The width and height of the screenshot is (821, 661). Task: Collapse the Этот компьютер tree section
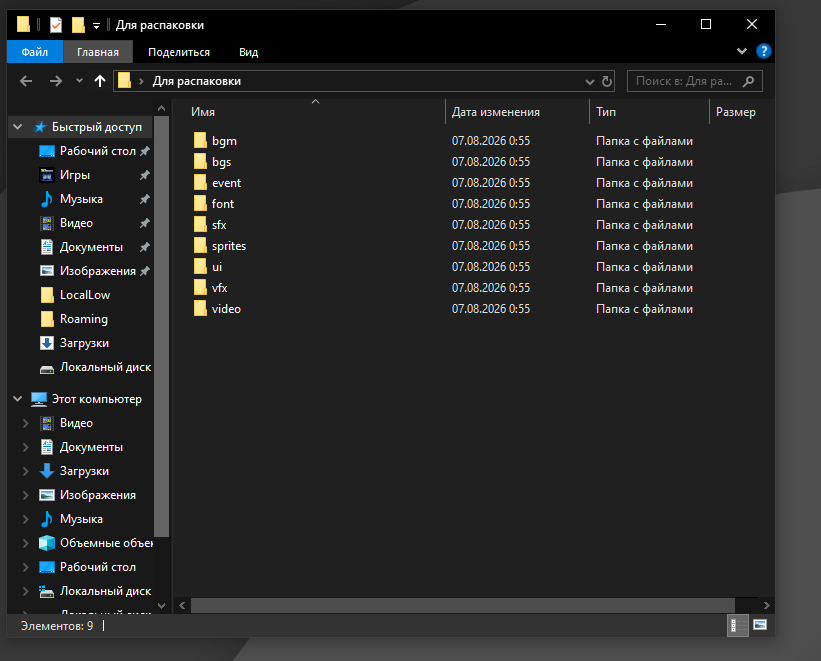point(18,399)
